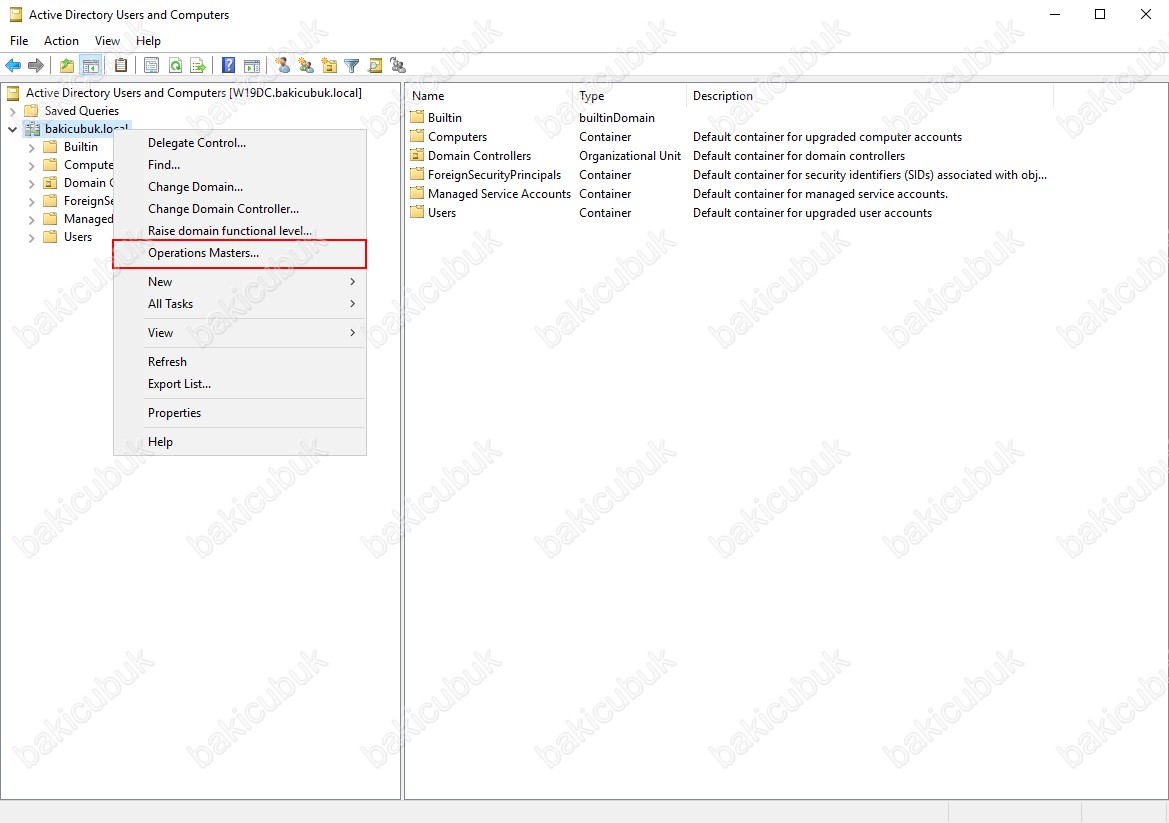The image size is (1169, 823).
Task: Open Properties via the toolbar properties icon
Action: 151,66
